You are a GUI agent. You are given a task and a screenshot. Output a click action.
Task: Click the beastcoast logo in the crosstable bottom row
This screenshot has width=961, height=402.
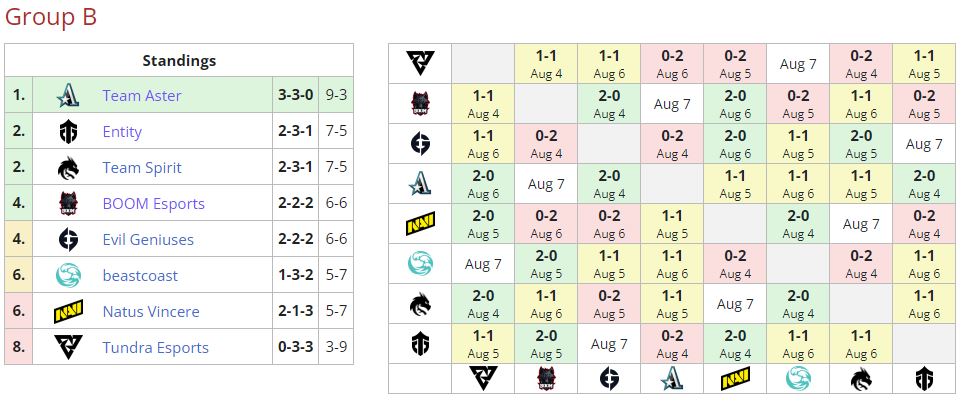798,378
